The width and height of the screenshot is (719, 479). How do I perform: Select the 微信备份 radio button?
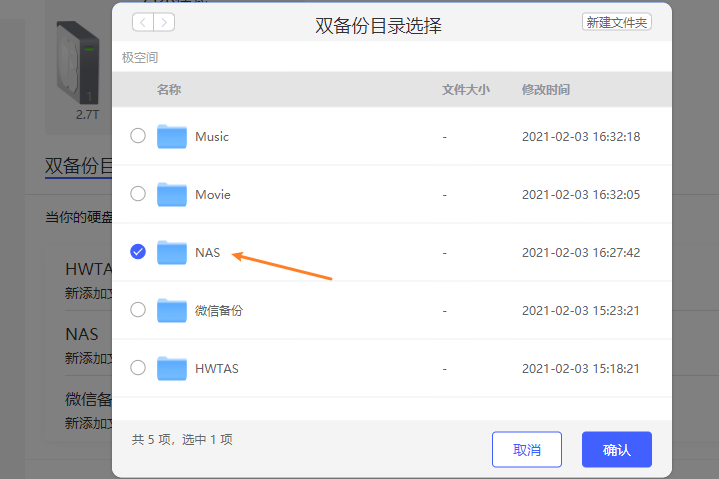pyautogui.click(x=138, y=310)
